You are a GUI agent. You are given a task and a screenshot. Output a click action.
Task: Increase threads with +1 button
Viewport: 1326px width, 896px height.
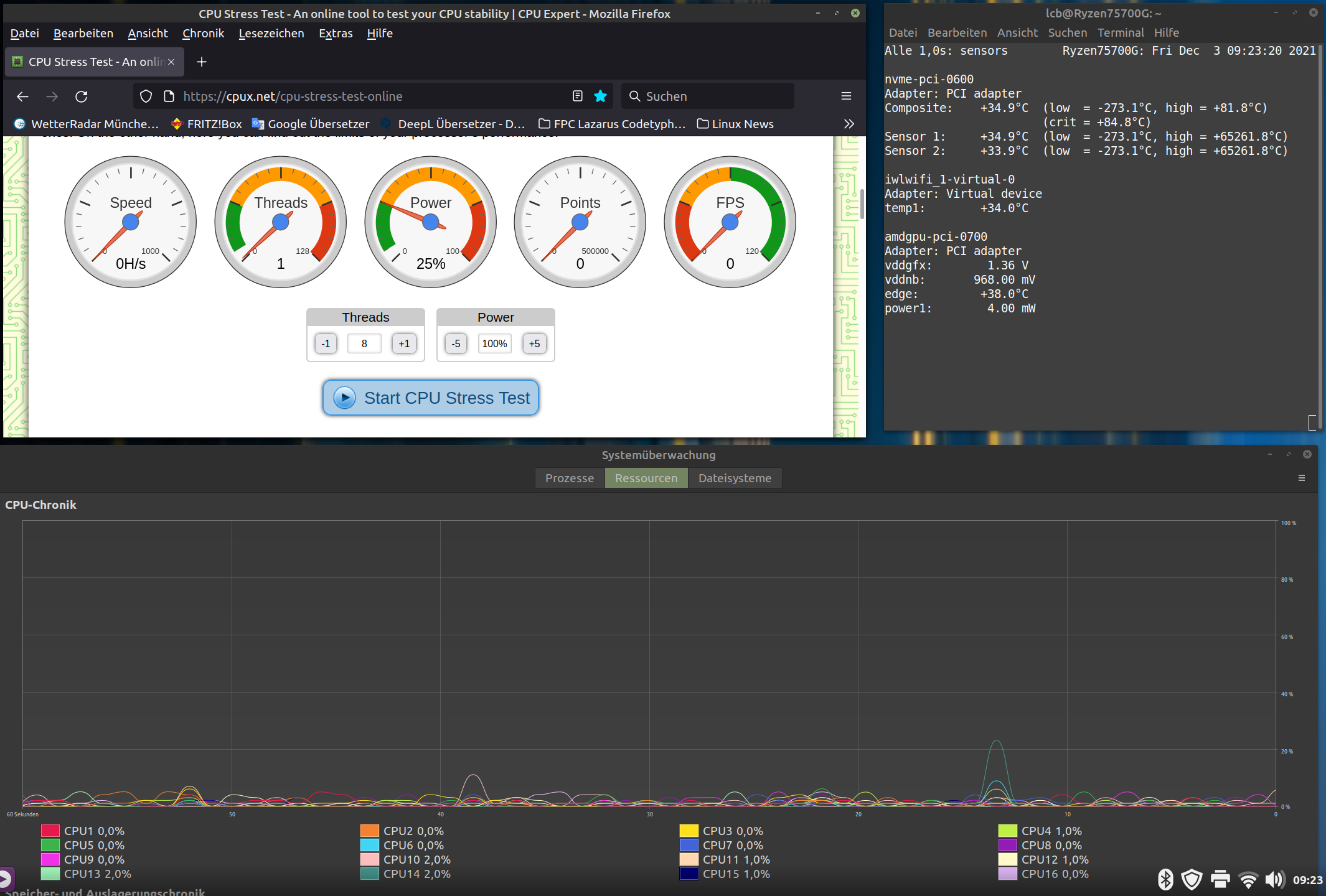click(x=404, y=343)
